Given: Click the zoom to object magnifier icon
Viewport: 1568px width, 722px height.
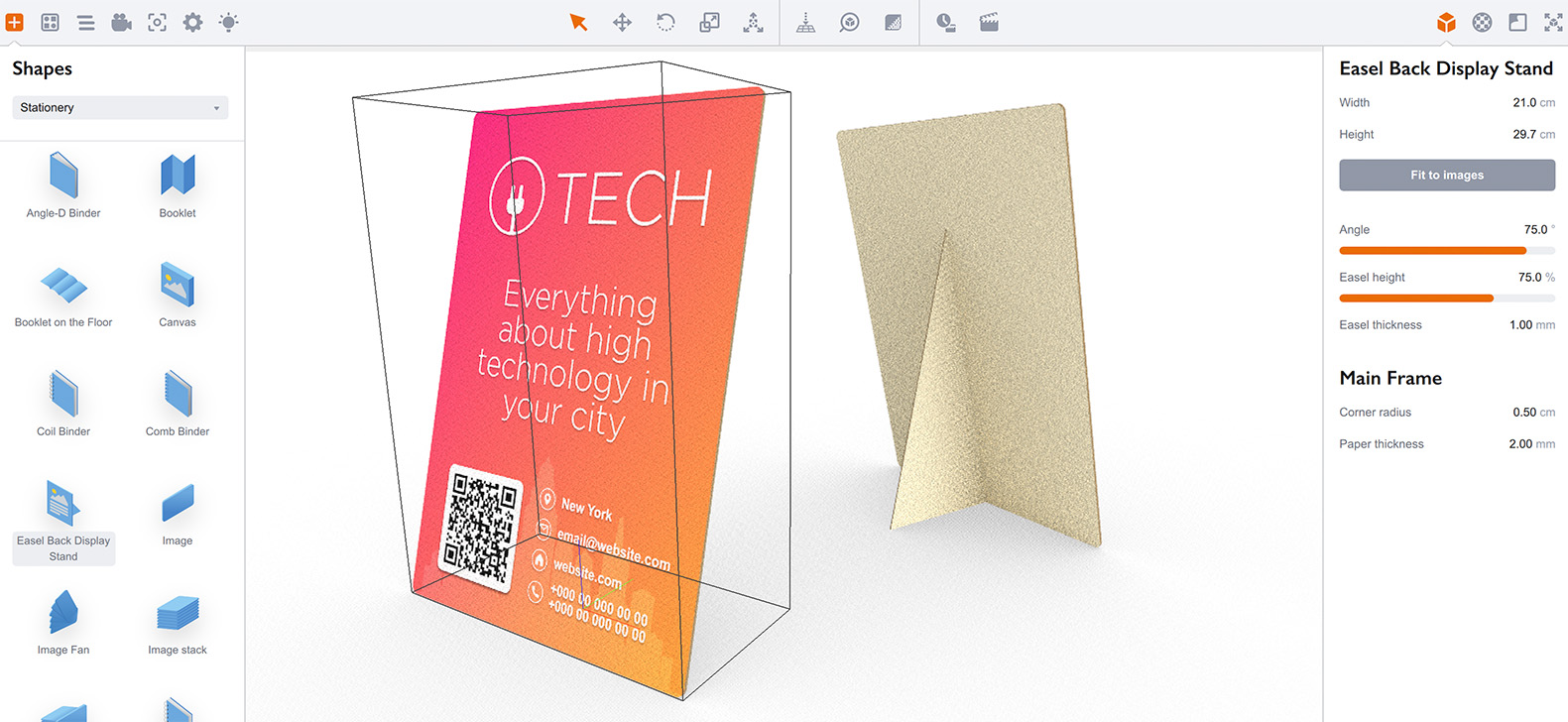Looking at the screenshot, I should 849,22.
